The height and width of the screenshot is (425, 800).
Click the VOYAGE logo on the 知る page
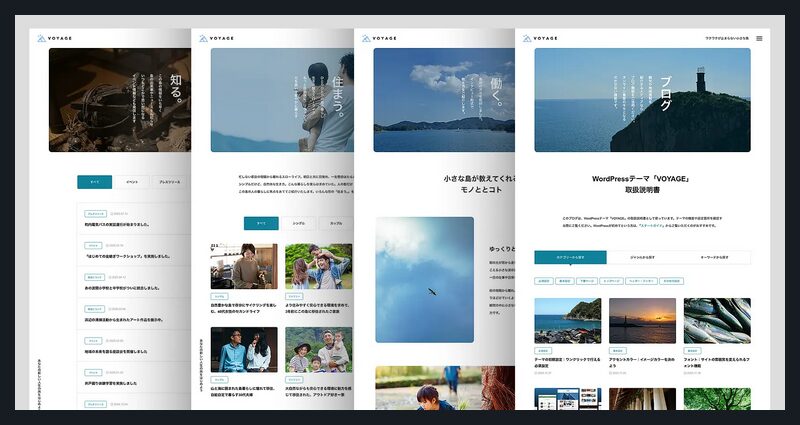[55, 38]
